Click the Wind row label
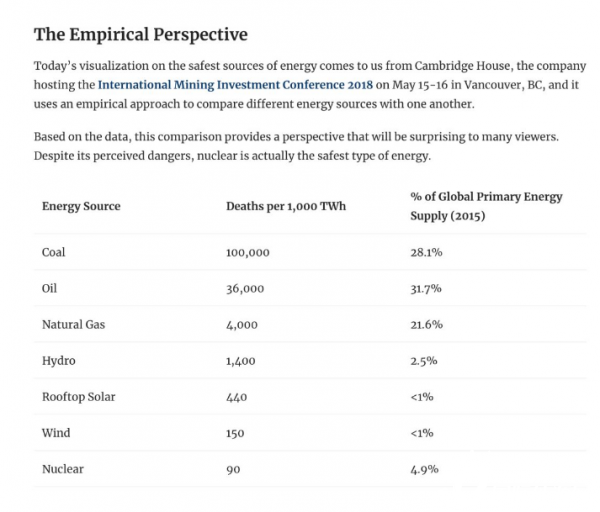The image size is (600, 512). (55, 433)
